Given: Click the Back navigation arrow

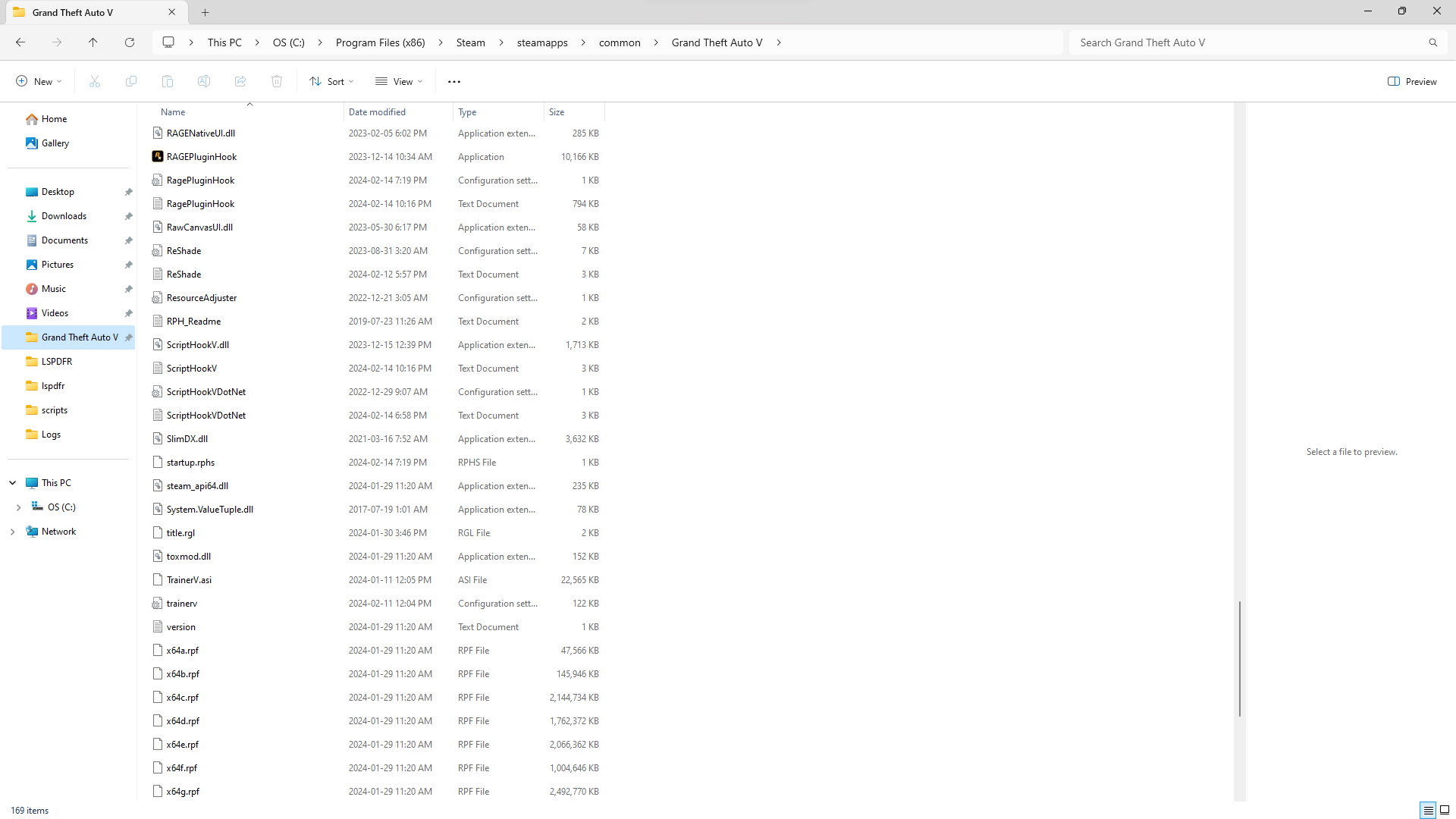Looking at the screenshot, I should pos(20,42).
